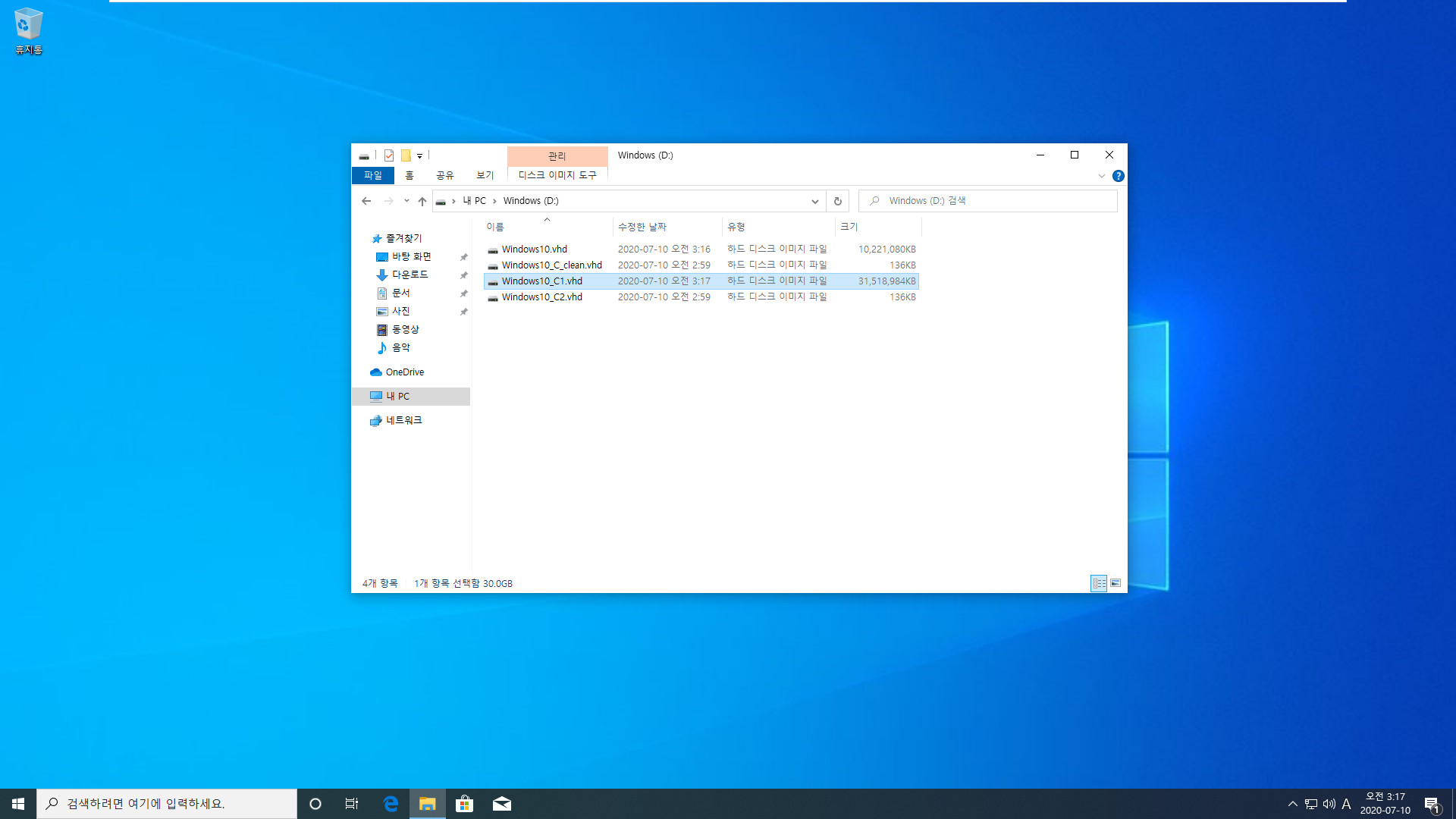
Task: Open the Action Center notifications
Action: pos(1432,804)
